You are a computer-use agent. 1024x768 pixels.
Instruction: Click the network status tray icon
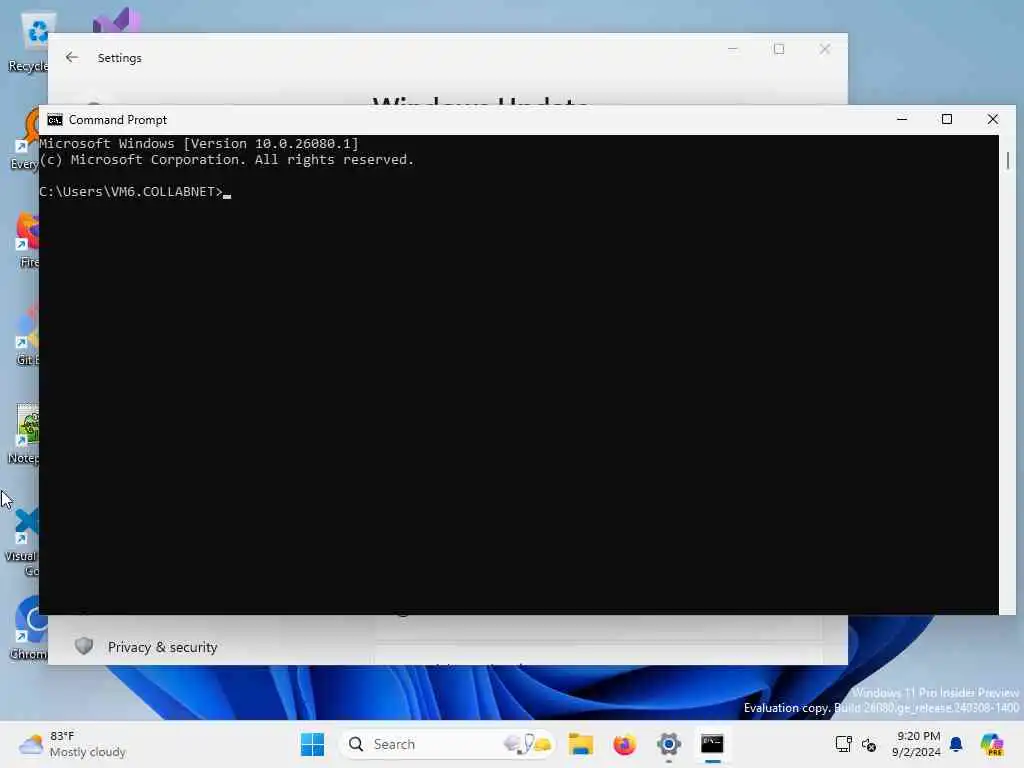(x=869, y=744)
